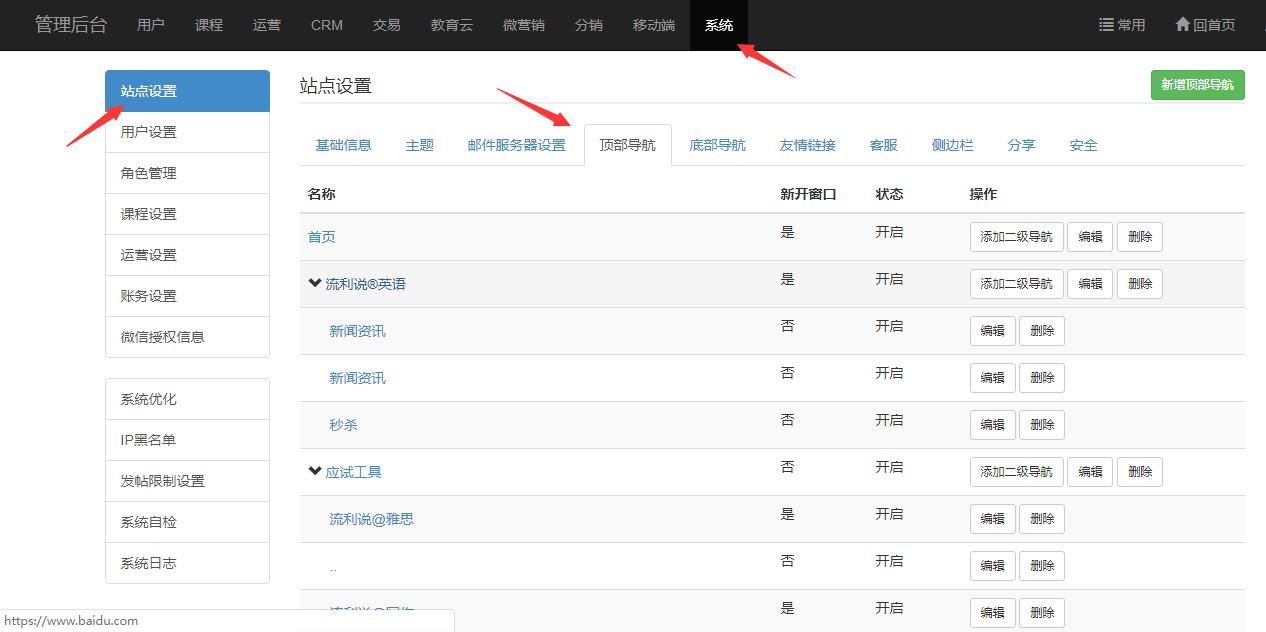This screenshot has height=632, width=1266.
Task: Go to 角色管理 in the sidebar
Action: pyautogui.click(x=148, y=173)
